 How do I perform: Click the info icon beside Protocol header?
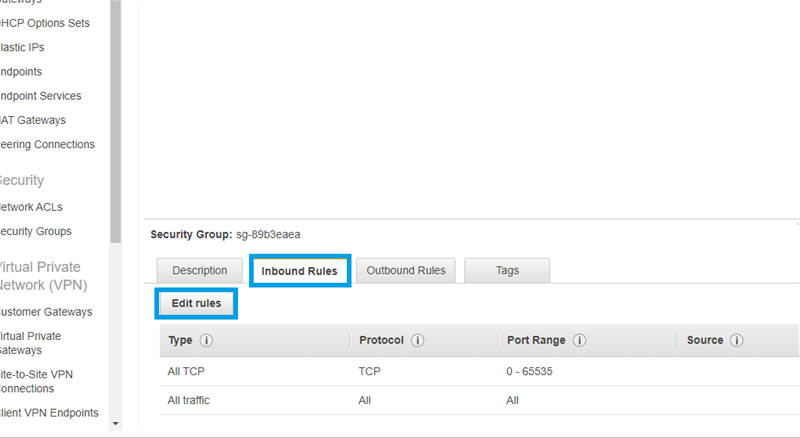click(418, 341)
